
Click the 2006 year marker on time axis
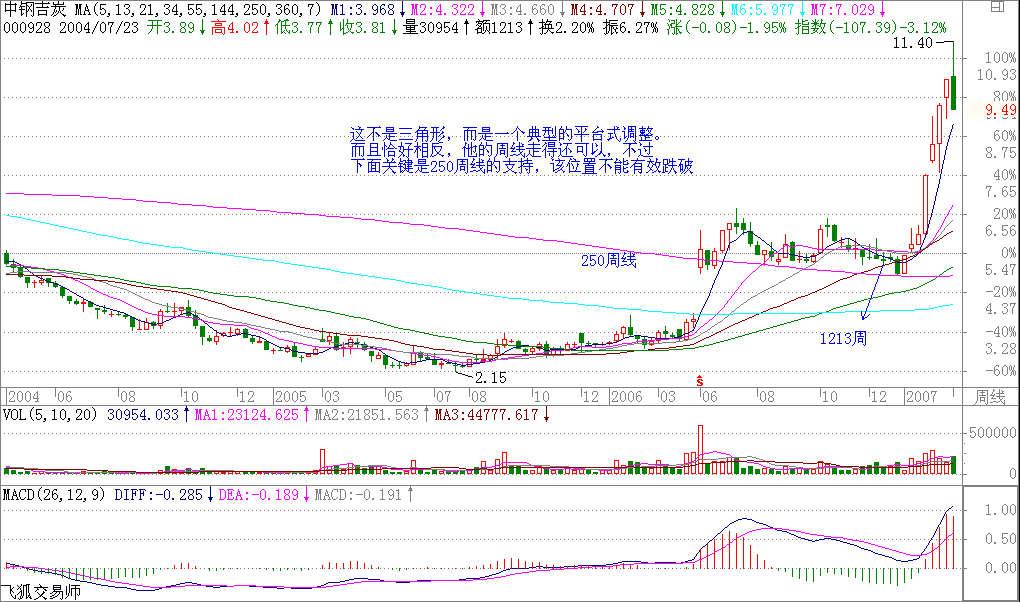tap(630, 397)
